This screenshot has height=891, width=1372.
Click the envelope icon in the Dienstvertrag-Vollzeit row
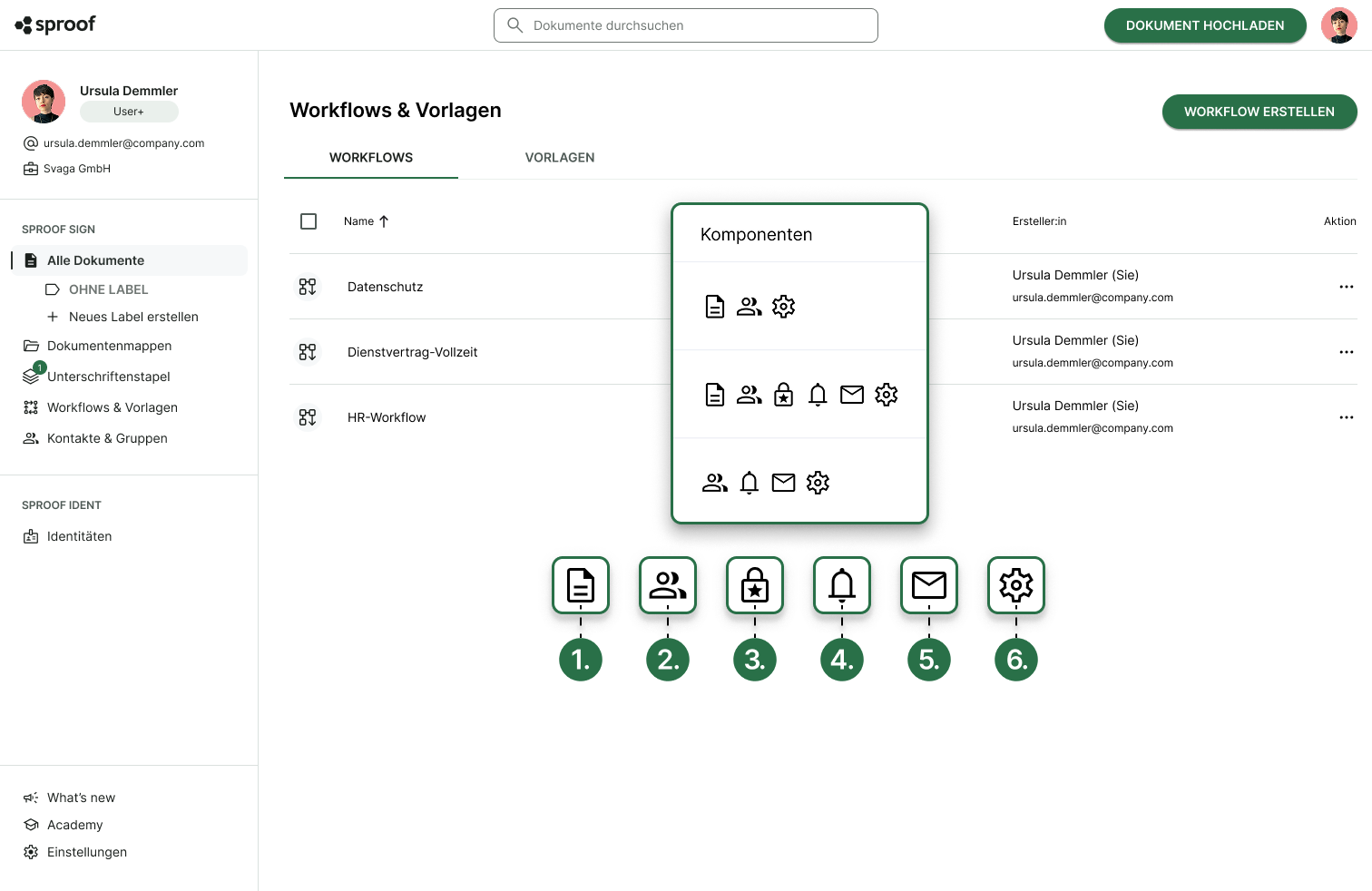tap(852, 395)
